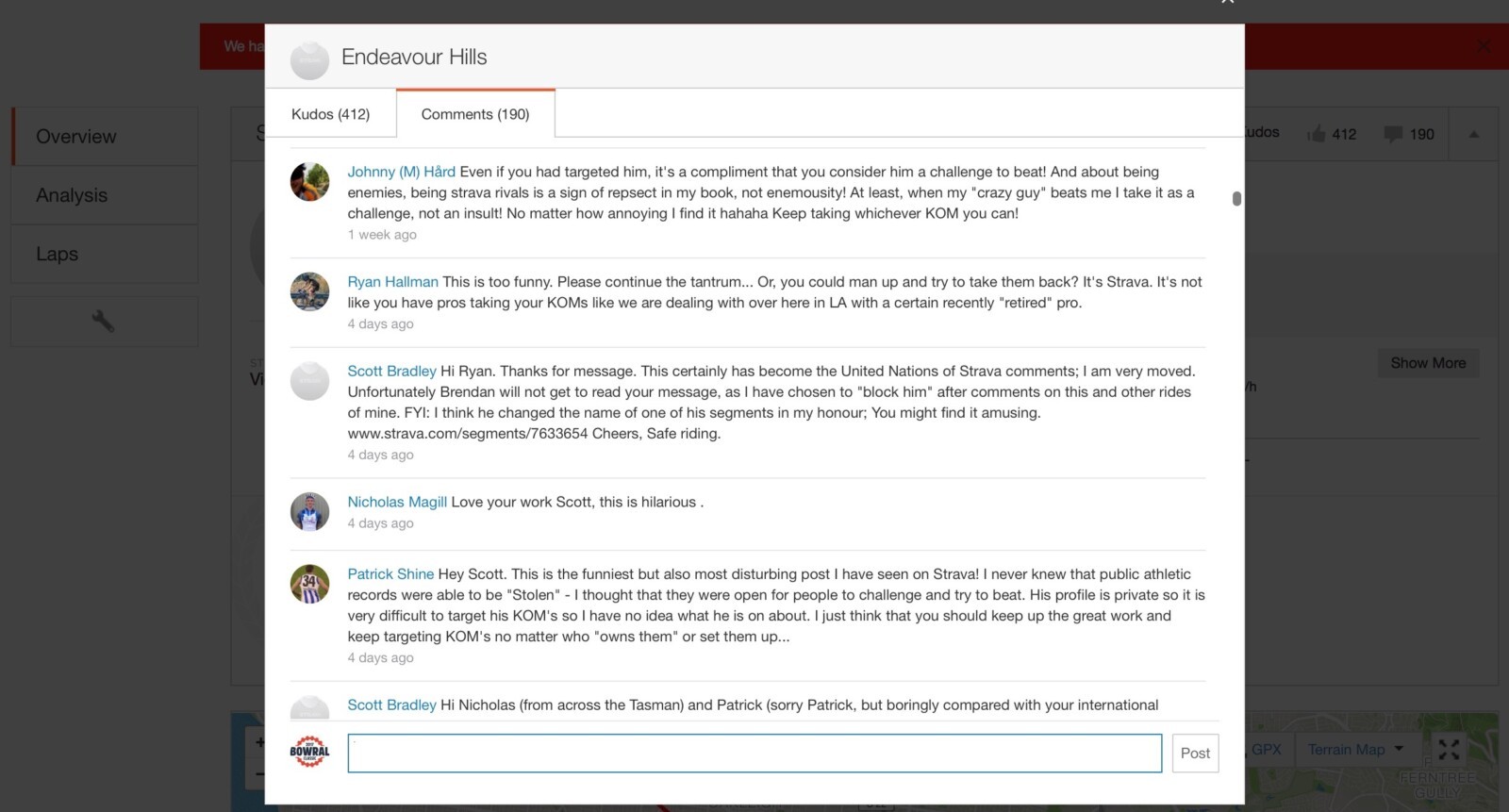The image size is (1509, 812).
Task: Click '4 days ago' under Nicholas Magill's comment
Action: pos(380,523)
